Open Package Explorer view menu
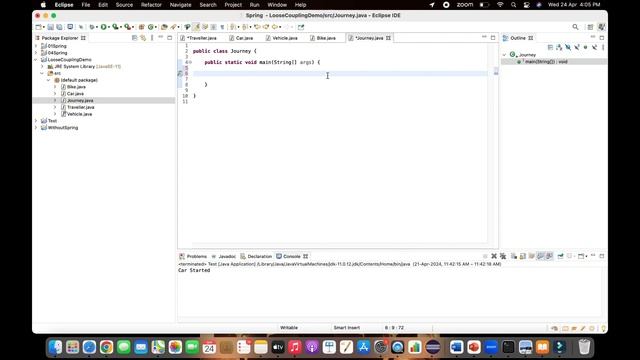This screenshot has height=360, width=640. pos(152,38)
